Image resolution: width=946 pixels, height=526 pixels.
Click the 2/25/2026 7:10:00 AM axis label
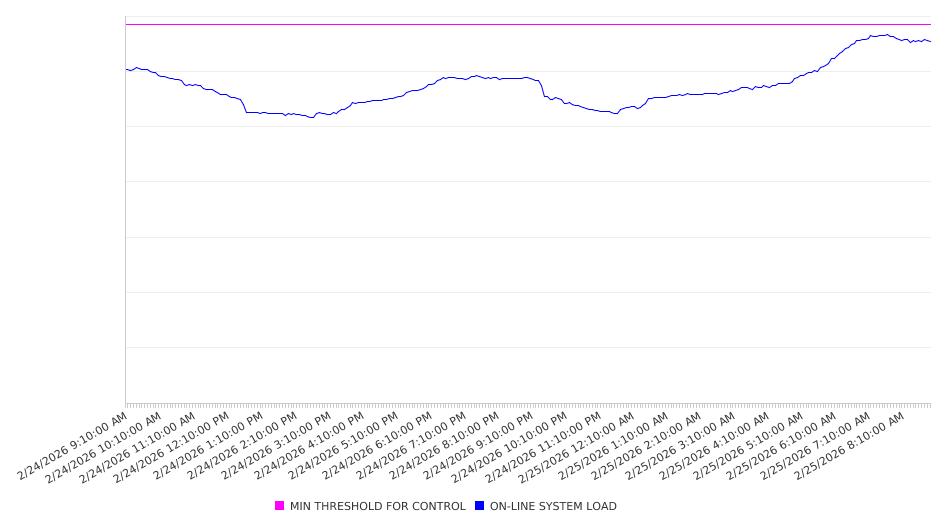tap(817, 445)
